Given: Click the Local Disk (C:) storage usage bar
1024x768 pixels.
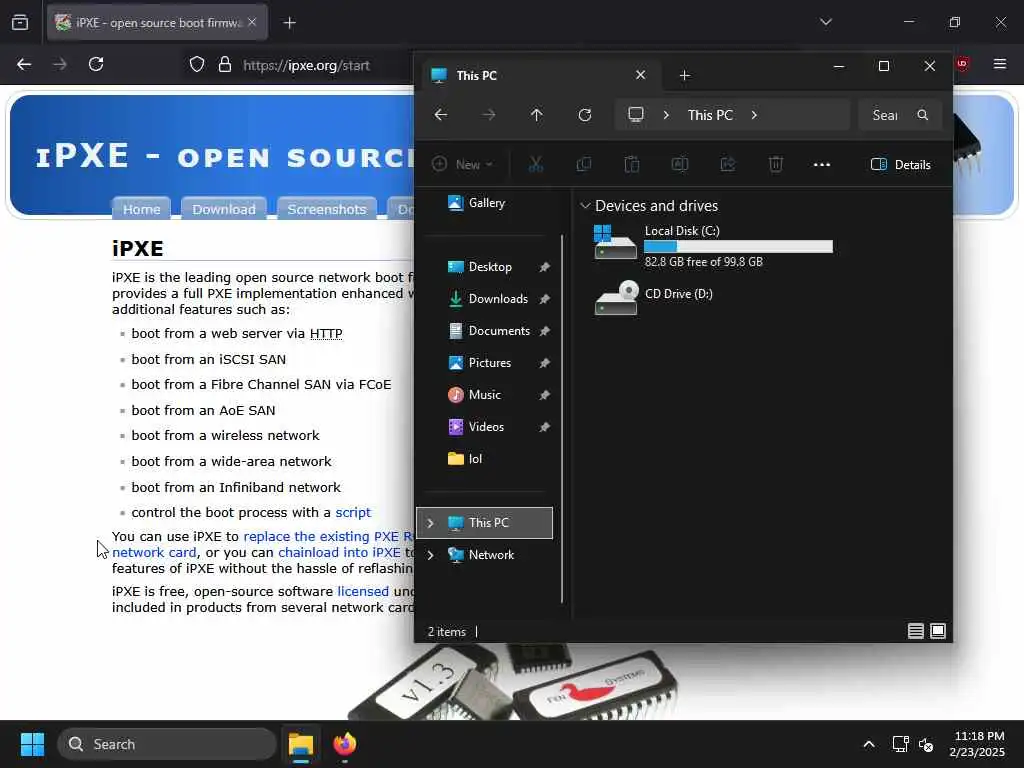Looking at the screenshot, I should tap(738, 246).
